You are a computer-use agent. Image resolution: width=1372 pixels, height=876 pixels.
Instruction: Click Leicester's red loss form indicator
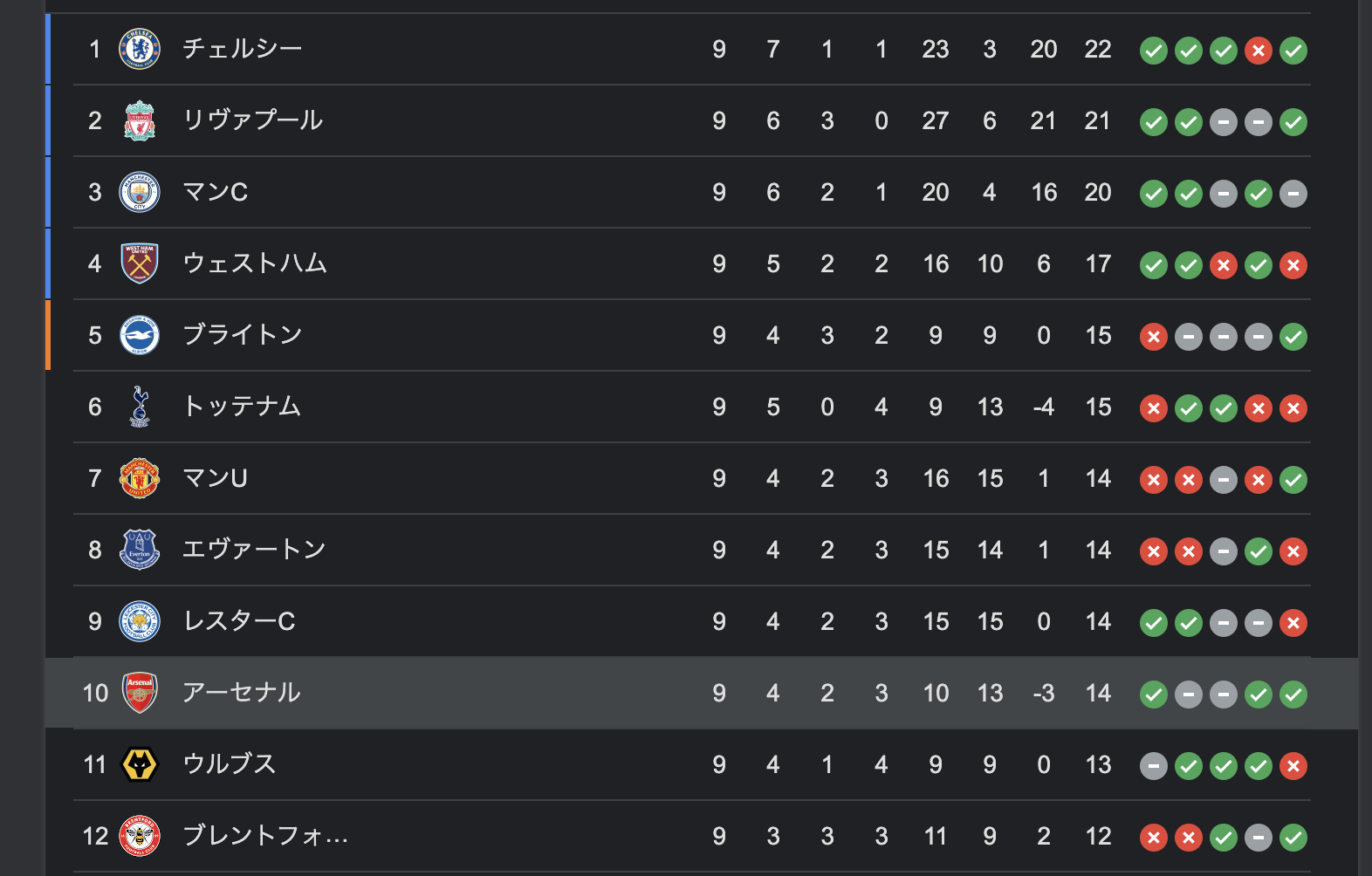1293,623
